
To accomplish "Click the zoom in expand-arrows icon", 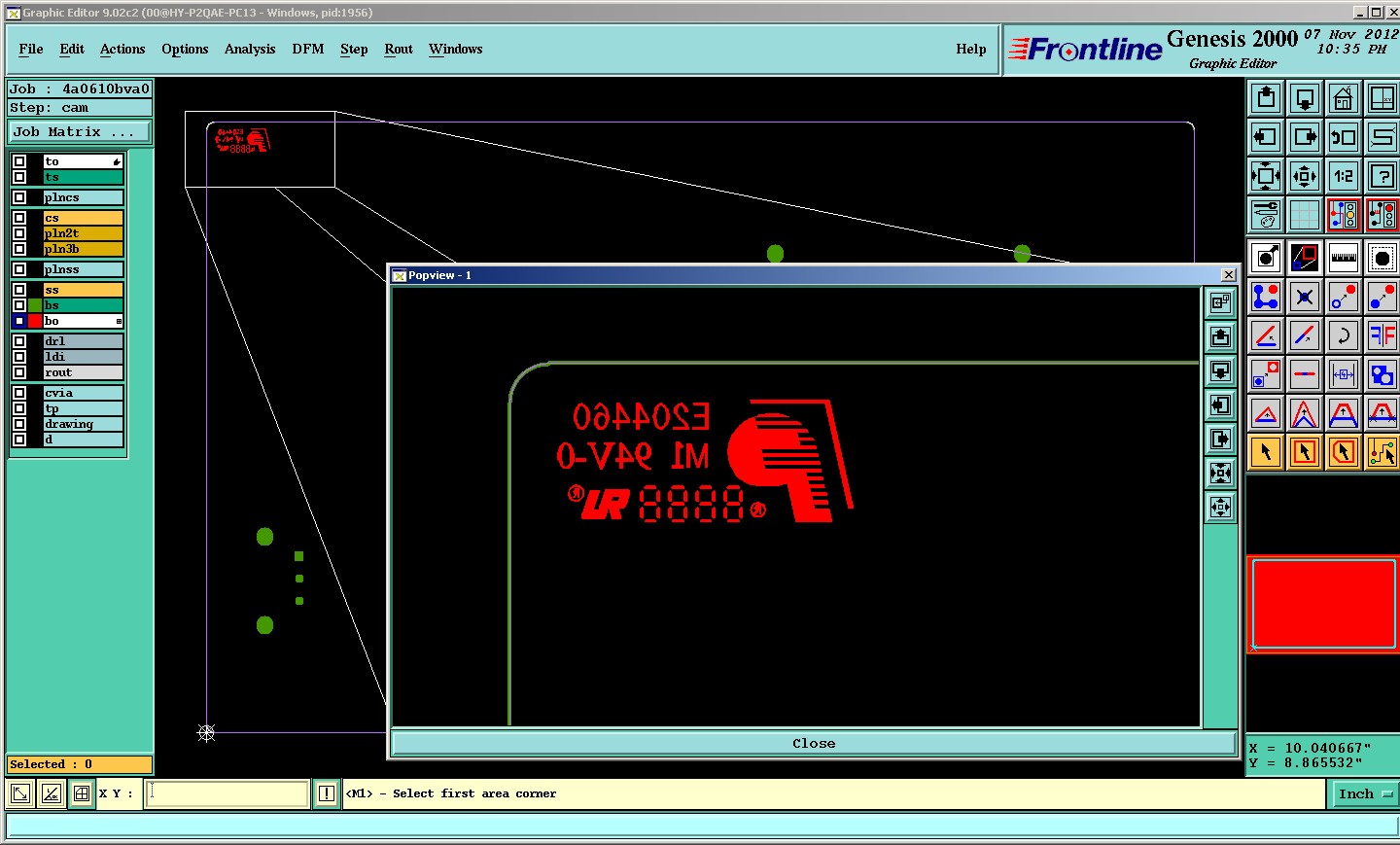I will coord(1266,176).
